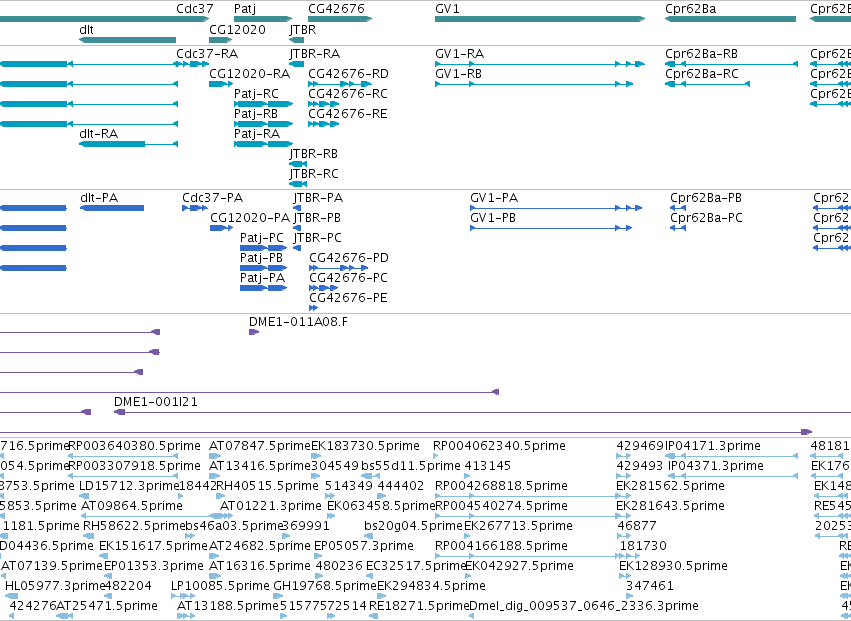Click the long GV1 gene bar

pyautogui.click(x=540, y=19)
